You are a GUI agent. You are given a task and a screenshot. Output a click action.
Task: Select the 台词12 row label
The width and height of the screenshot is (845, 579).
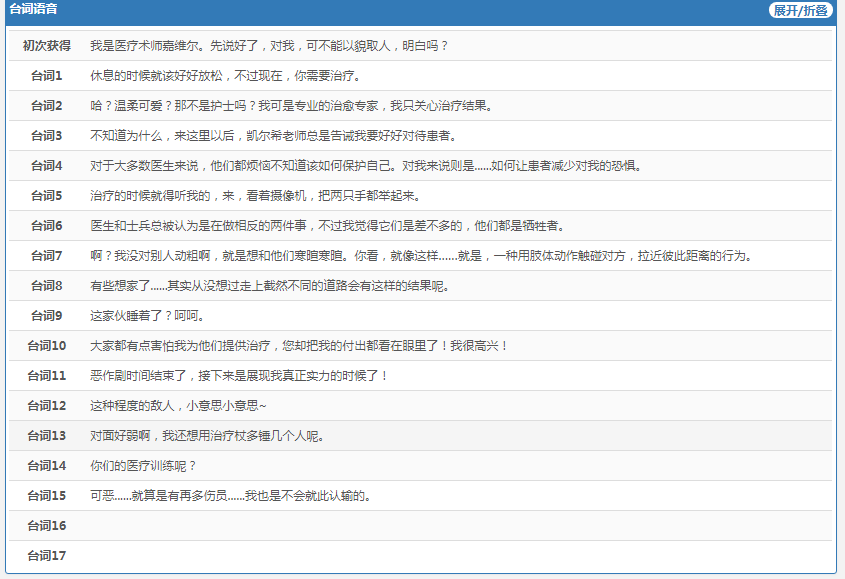pos(46,406)
